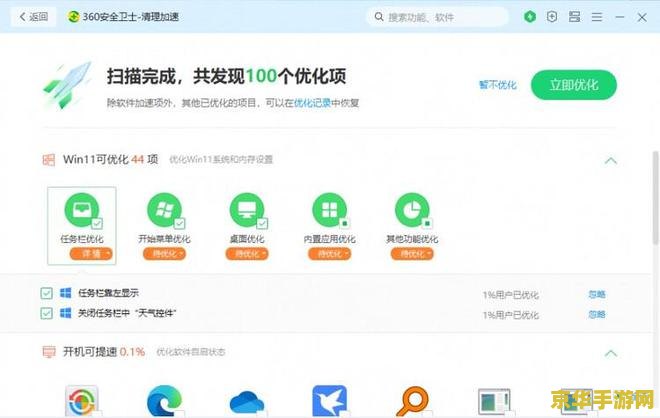Select the orange magnifier startup icon
This screenshot has width=660, height=418.
coord(412,401)
